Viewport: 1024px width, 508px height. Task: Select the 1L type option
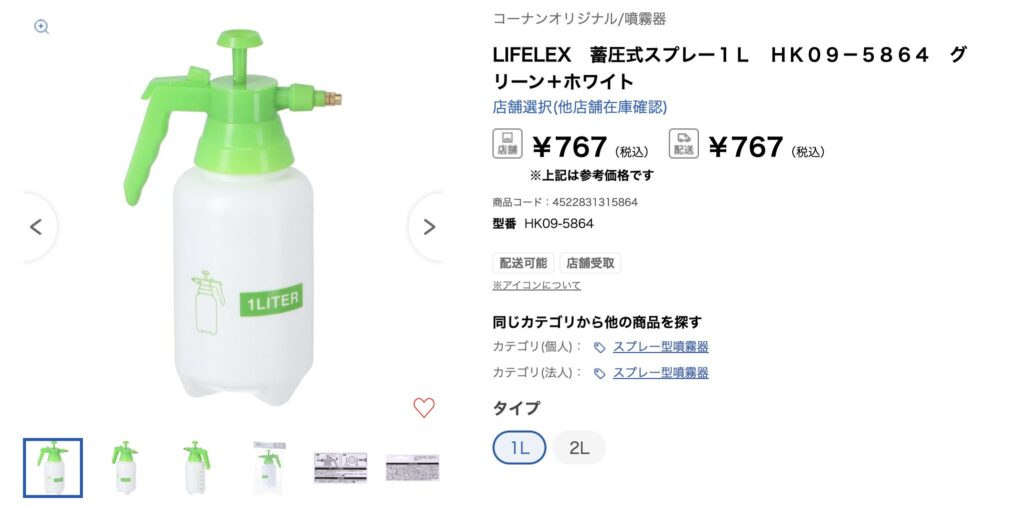519,447
